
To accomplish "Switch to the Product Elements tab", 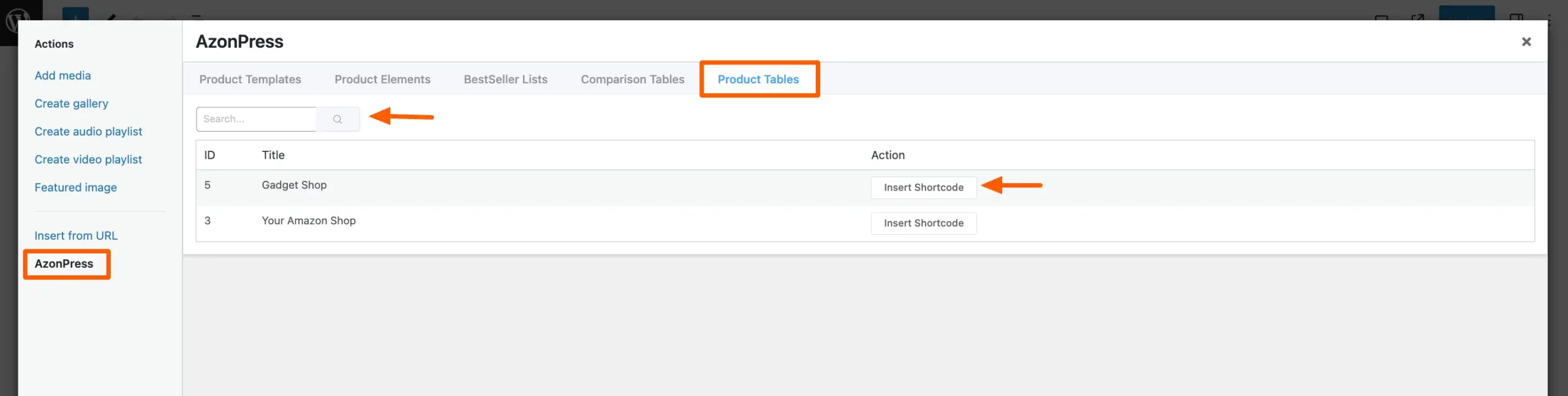I will [x=382, y=79].
